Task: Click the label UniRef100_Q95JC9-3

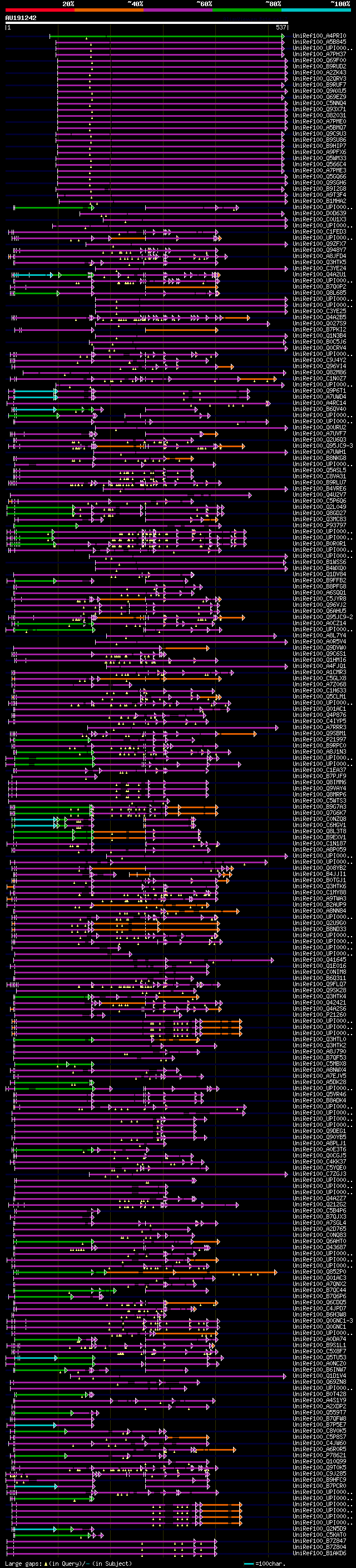Action: click(323, 446)
